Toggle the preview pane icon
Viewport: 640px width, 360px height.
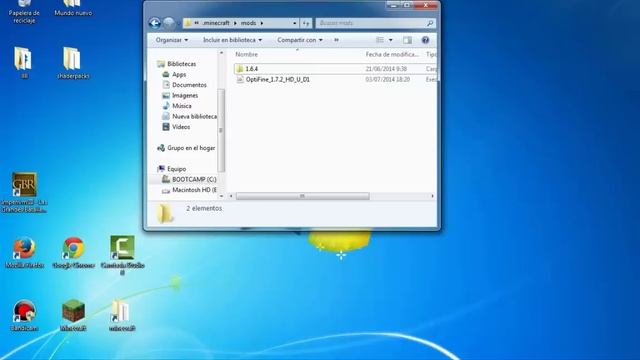(407, 40)
